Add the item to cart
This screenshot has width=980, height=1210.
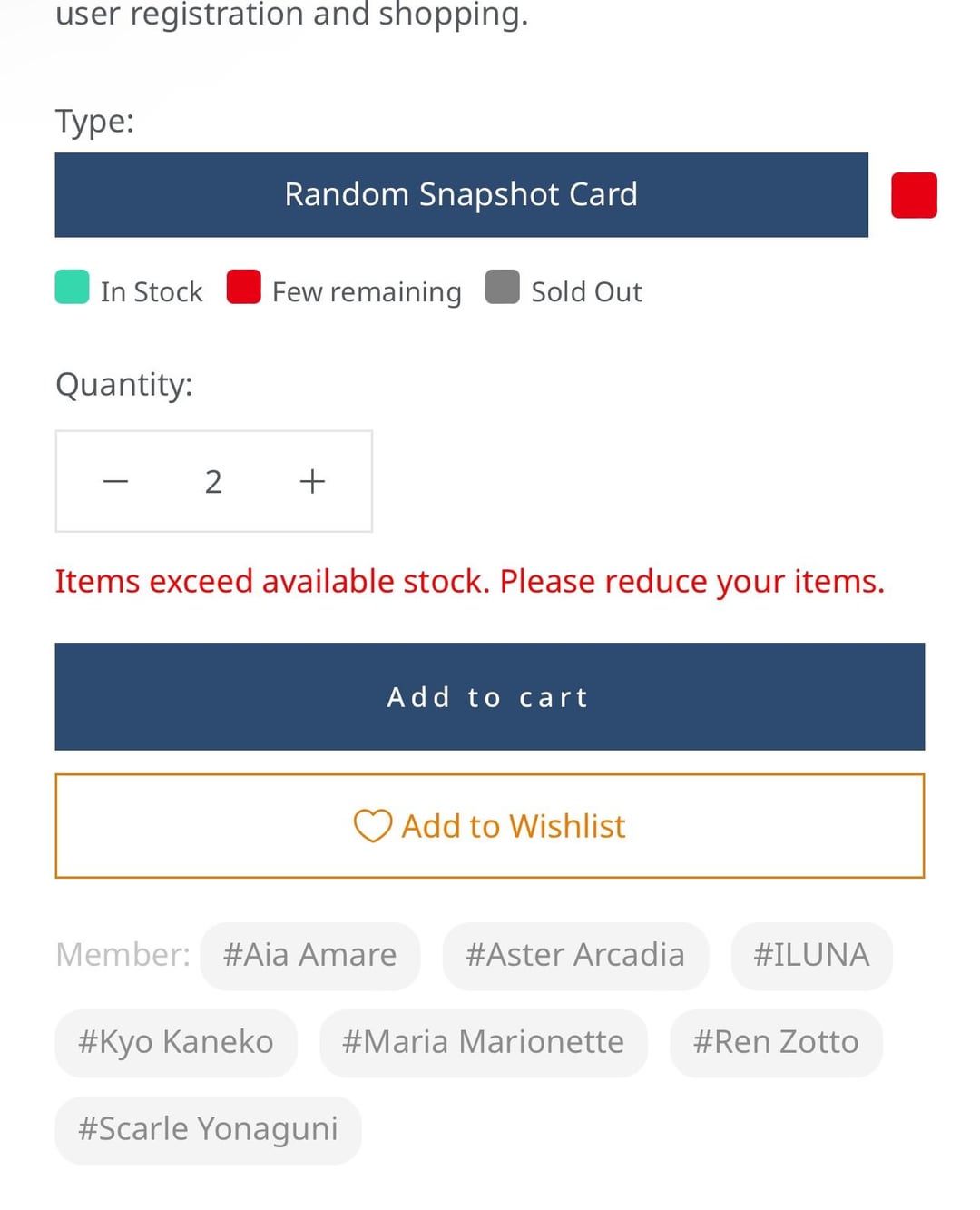click(489, 696)
